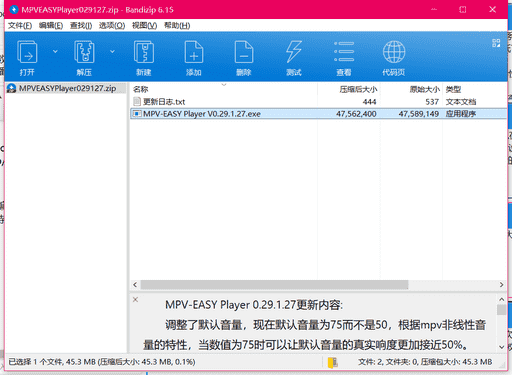This screenshot has height=375, width=512.
Task: Click the horizontal scrollbar thumb in the file list
Action: 274,285
